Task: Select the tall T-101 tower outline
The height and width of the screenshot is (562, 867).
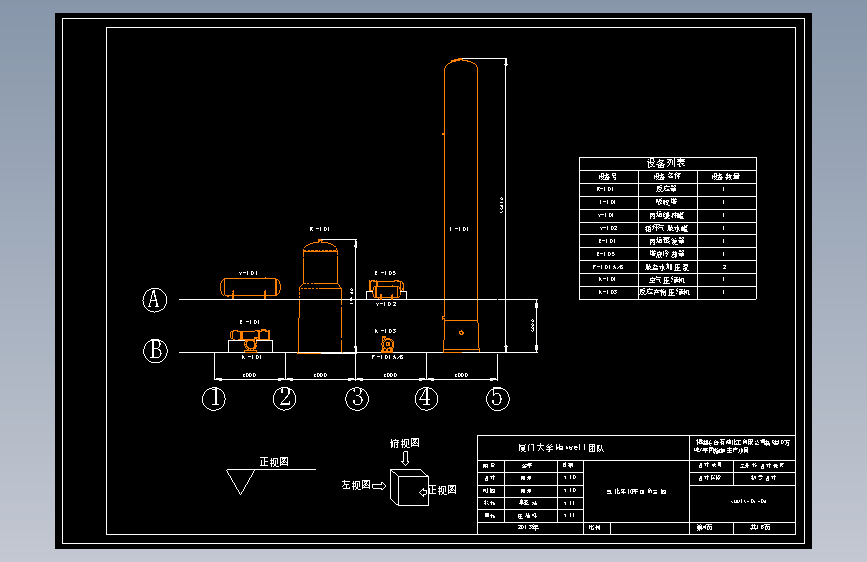Action: pos(461,205)
